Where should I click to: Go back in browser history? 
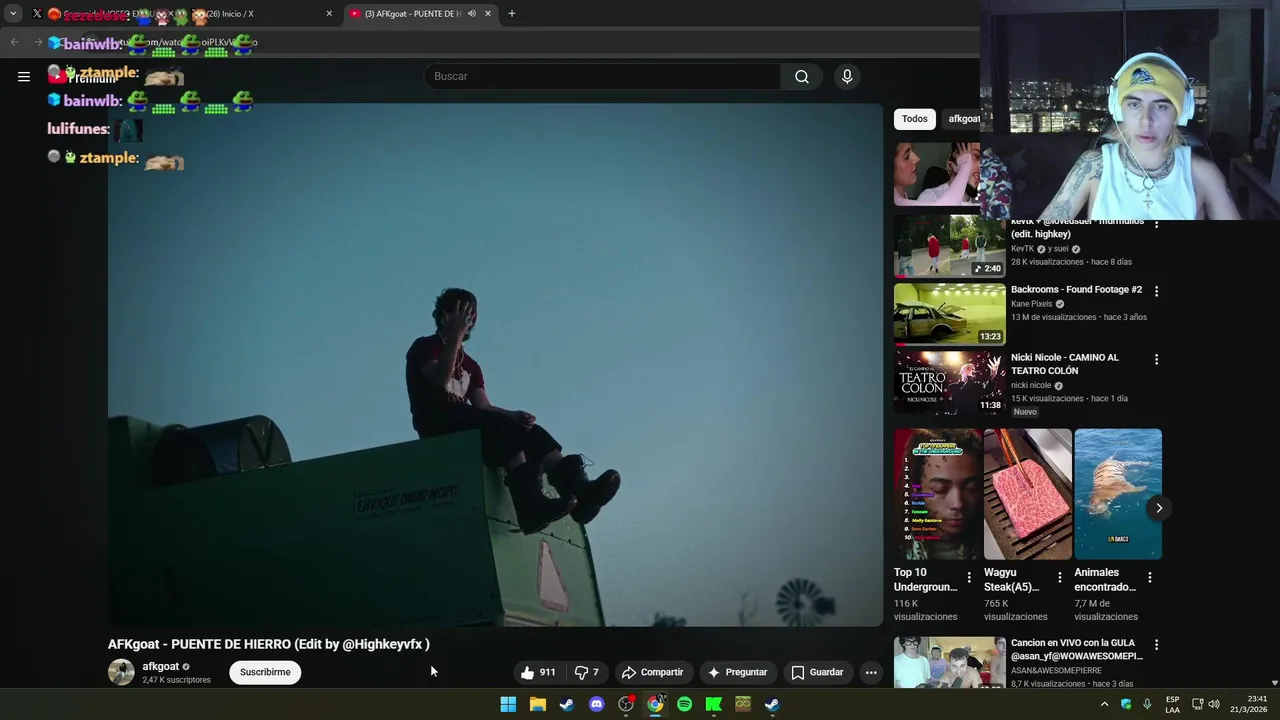pos(14,42)
